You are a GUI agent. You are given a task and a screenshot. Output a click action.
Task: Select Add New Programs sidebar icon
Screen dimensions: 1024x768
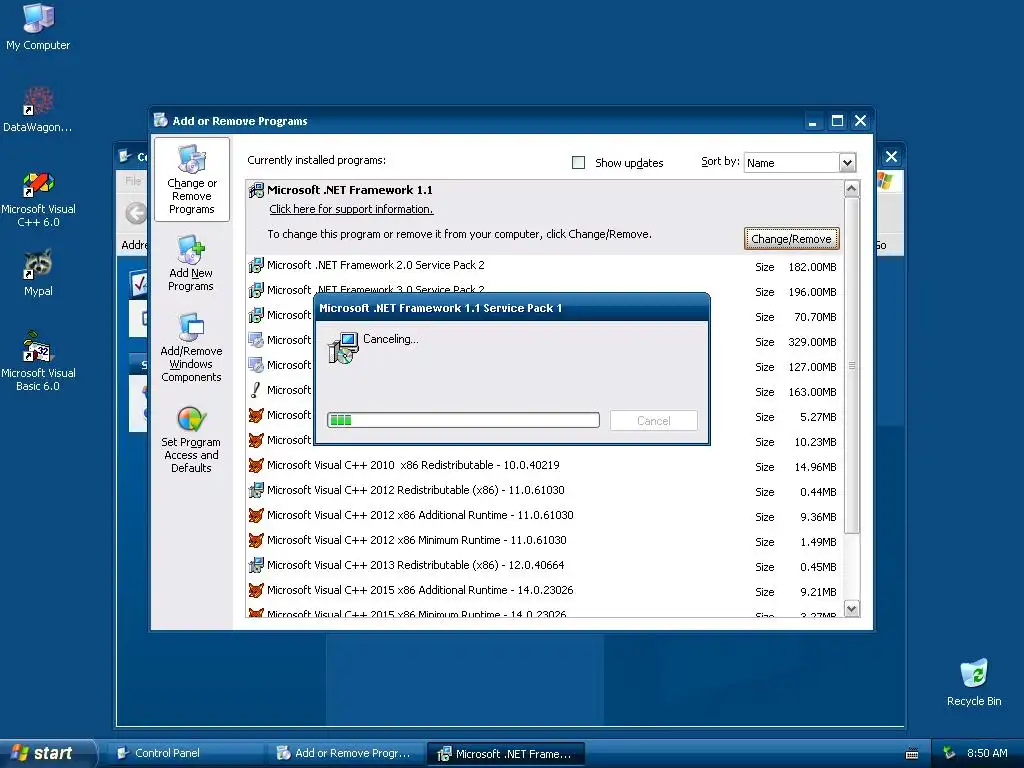[x=191, y=263]
